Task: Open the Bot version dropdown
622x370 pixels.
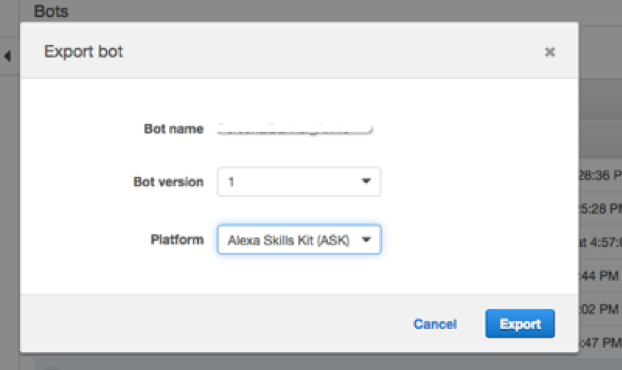Action: pos(299,182)
